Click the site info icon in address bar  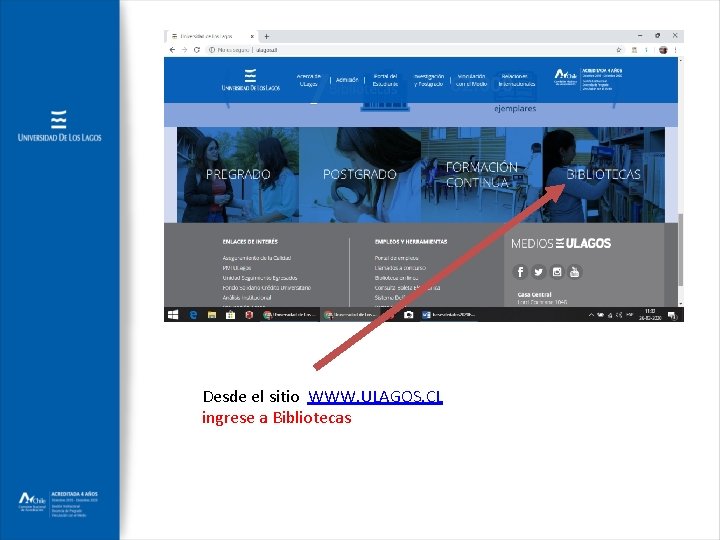212,50
